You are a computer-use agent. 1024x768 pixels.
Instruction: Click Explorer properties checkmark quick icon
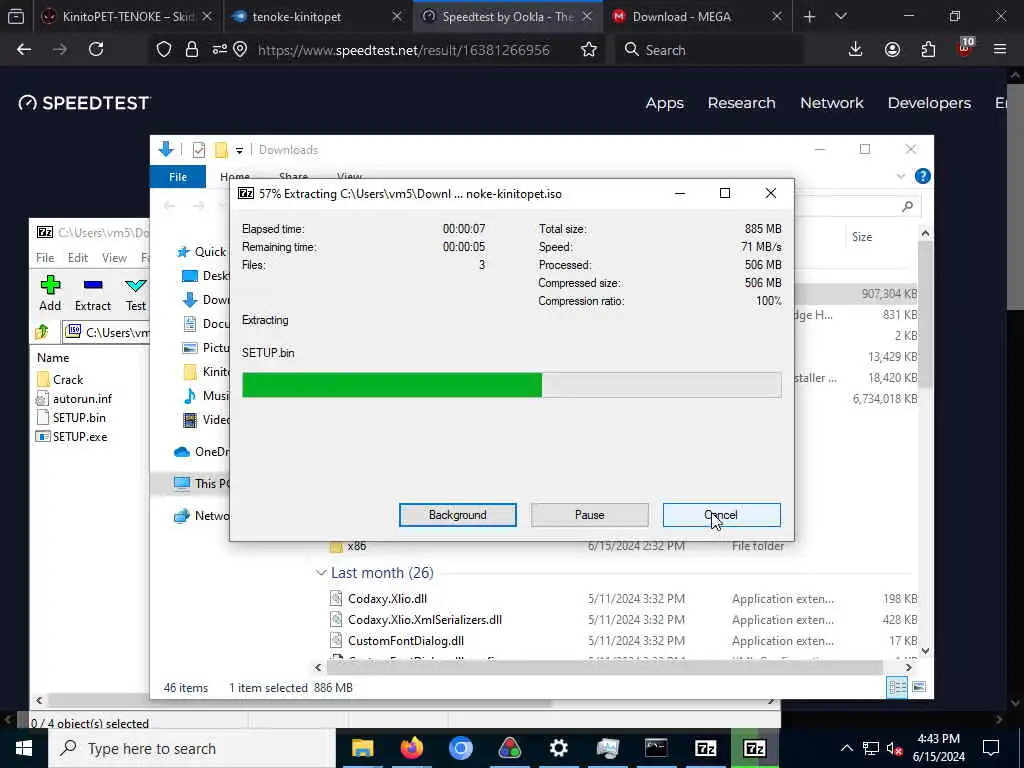pos(199,150)
